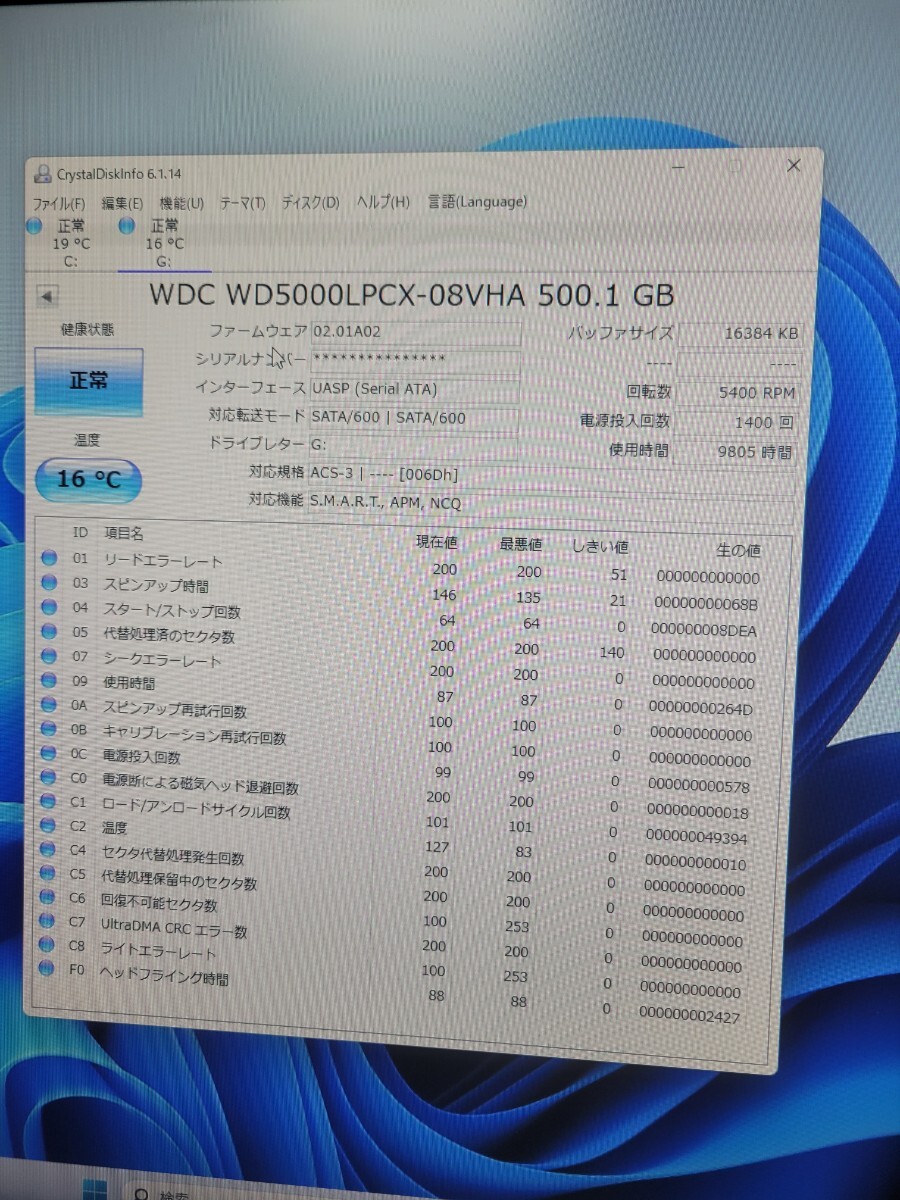The height and width of the screenshot is (1200, 900).
Task: Click the status circle of drive G:
Action: 128,225
